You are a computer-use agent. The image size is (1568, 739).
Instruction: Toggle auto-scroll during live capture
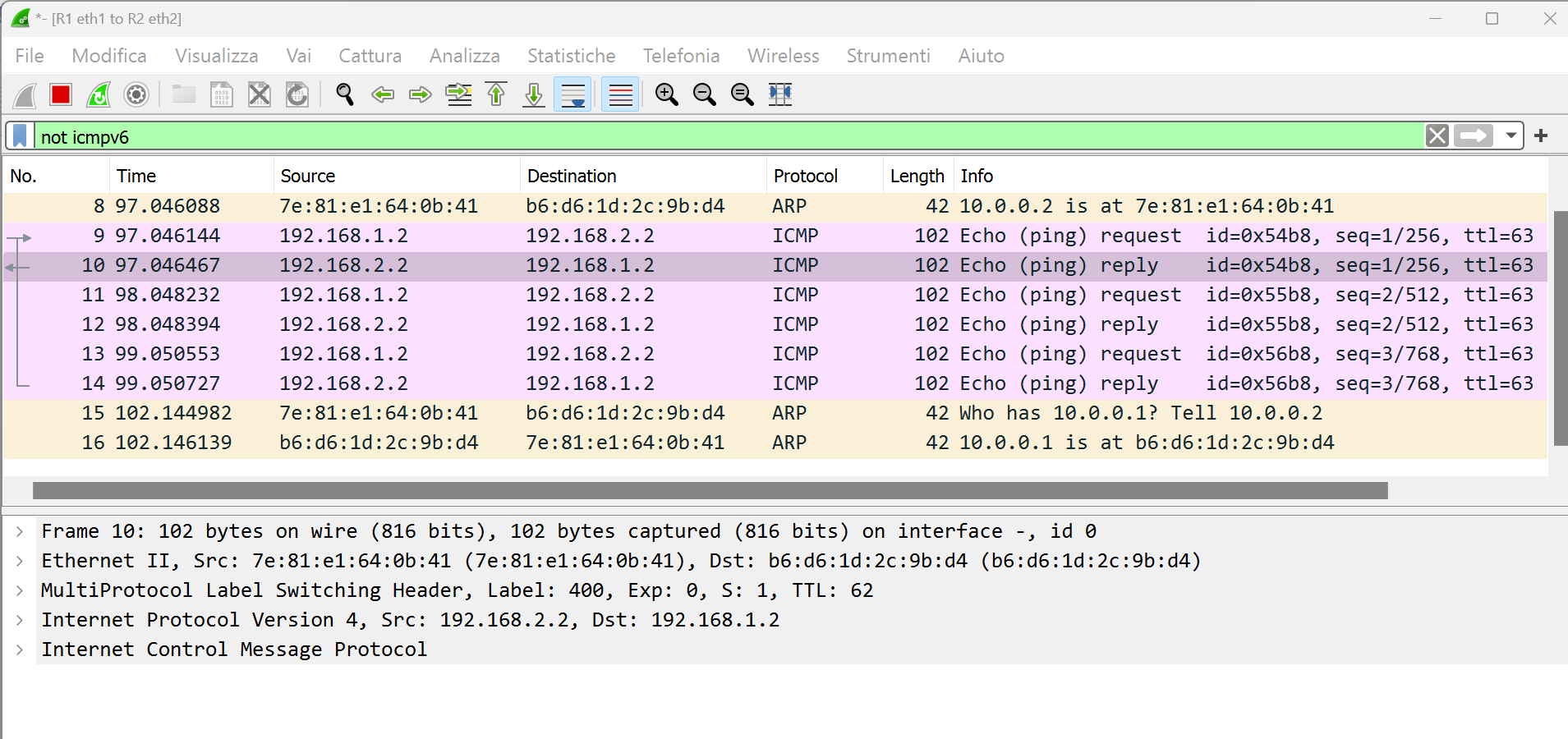(572, 94)
